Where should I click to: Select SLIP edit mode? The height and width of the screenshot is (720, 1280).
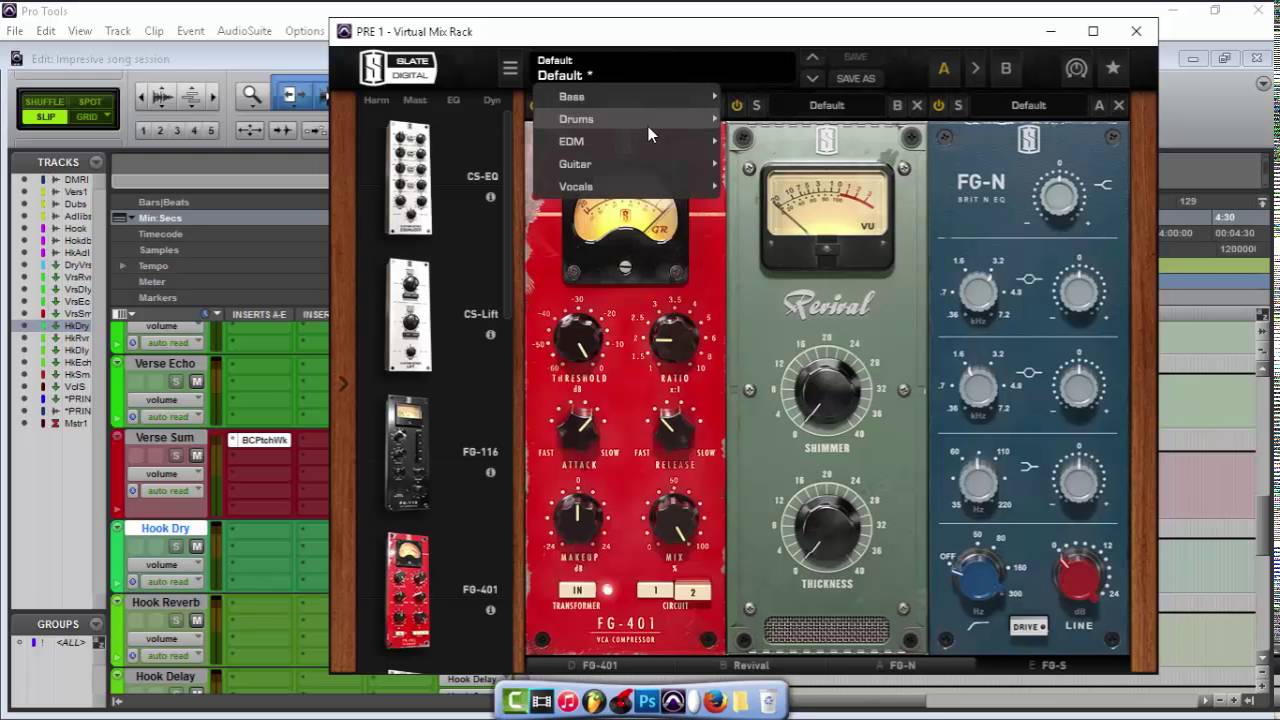click(45, 117)
